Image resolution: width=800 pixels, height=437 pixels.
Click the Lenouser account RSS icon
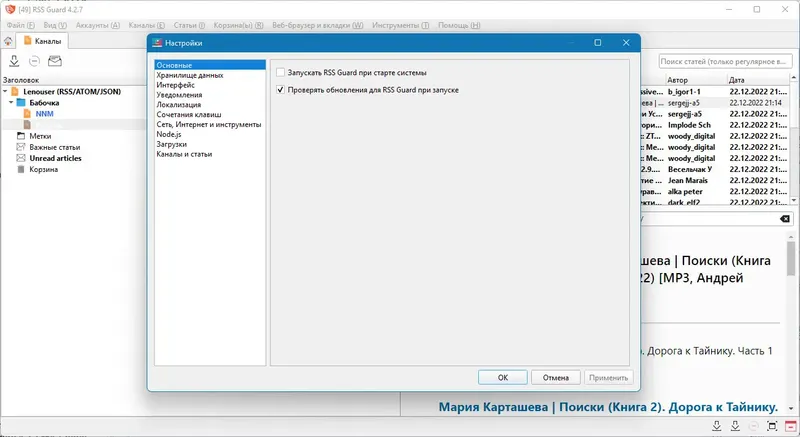tap(15, 92)
